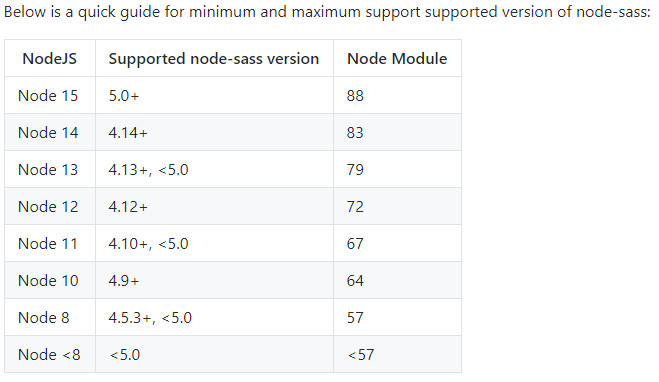Select the Node 10 cell
Viewport: 659px width, 382px height.
(x=48, y=280)
